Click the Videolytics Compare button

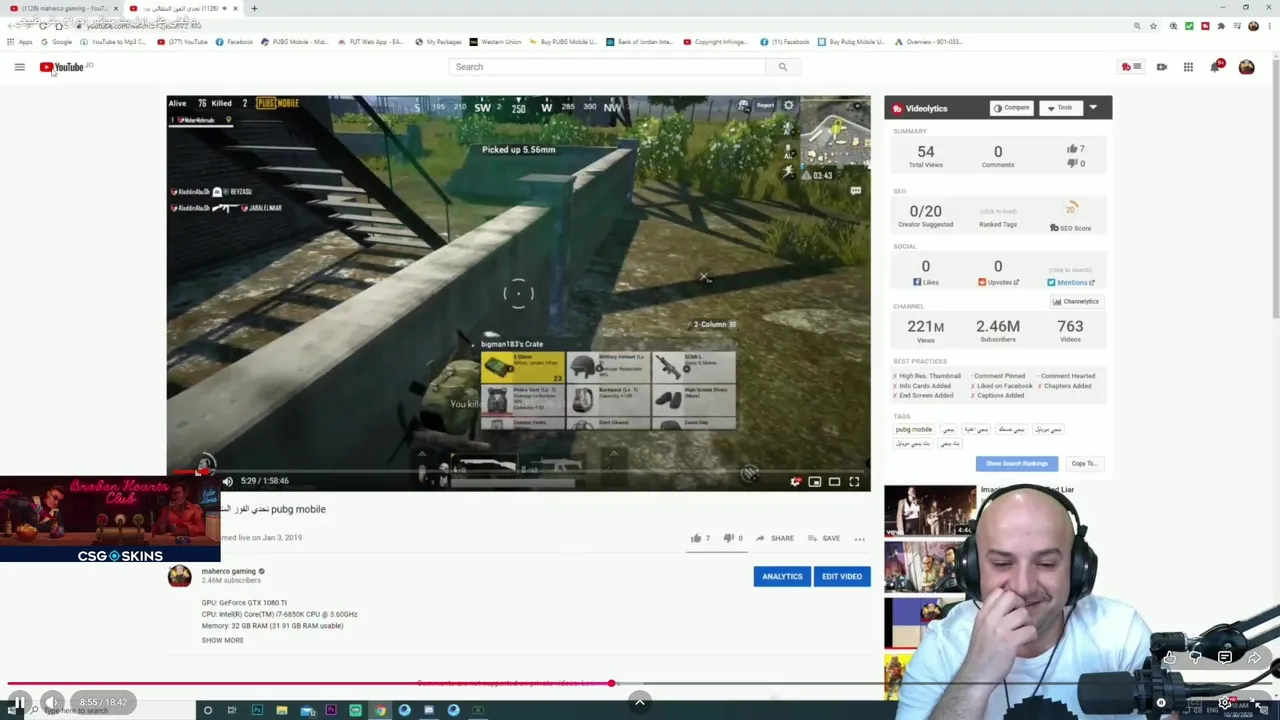tap(1011, 108)
